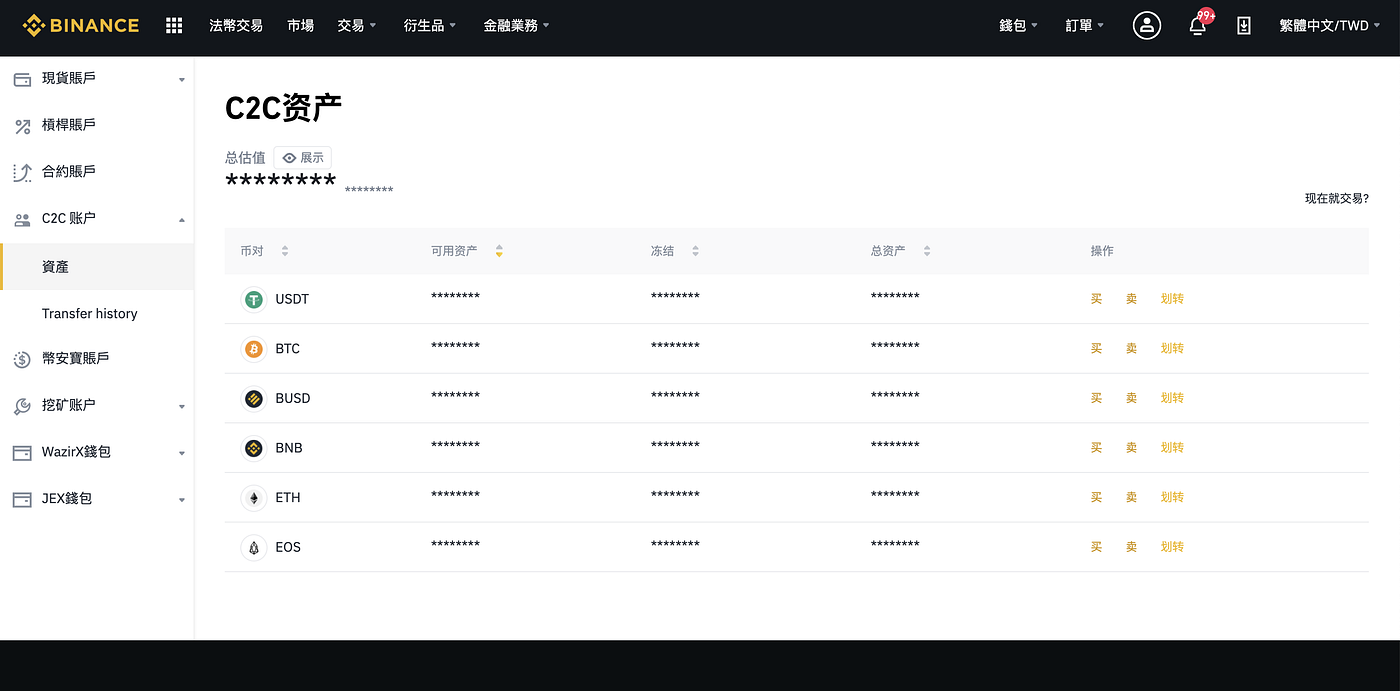Click 划转 in the USDT row
This screenshot has width=1400, height=691.
coord(1172,299)
